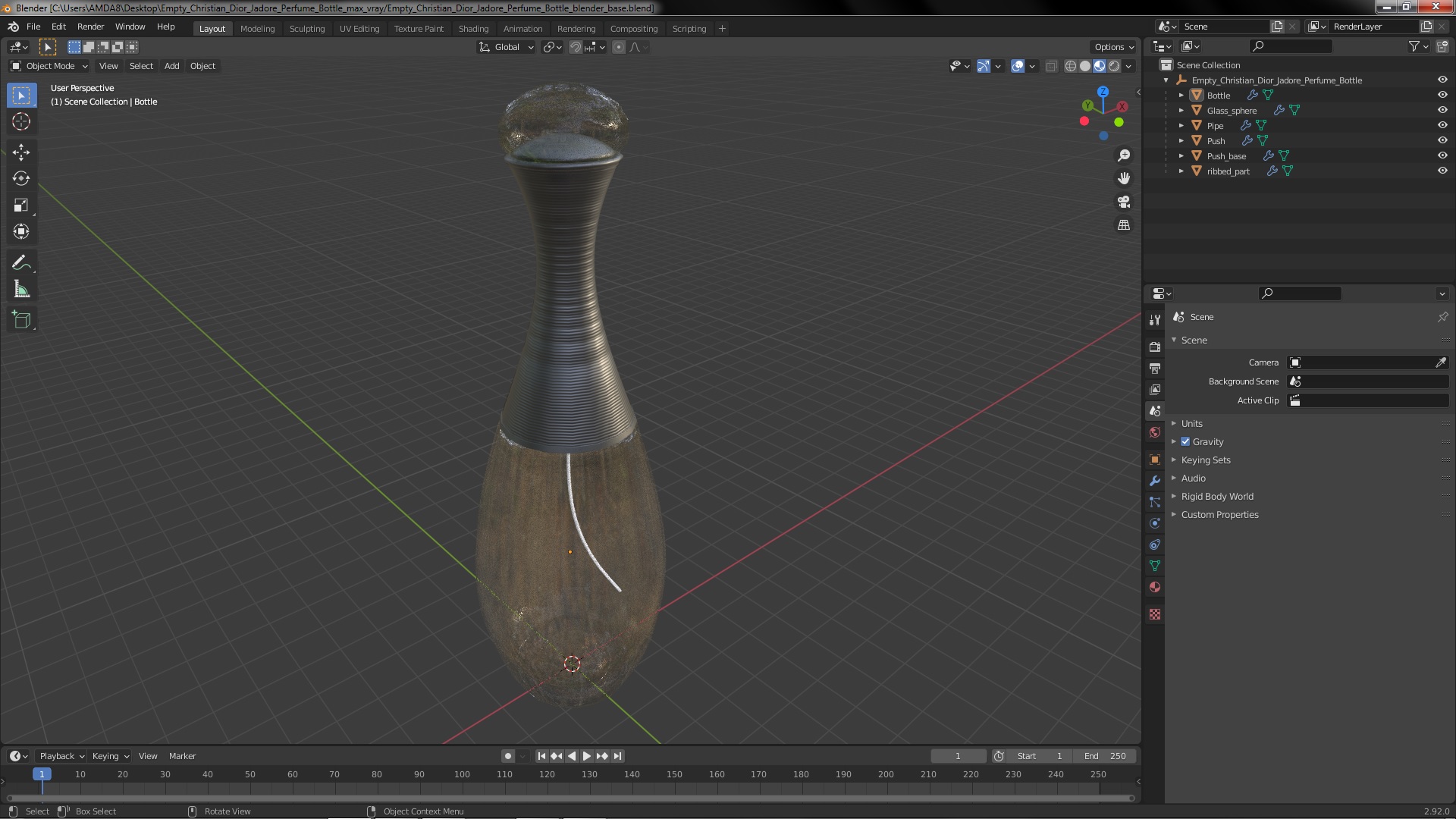Click the Options button

tap(1114, 47)
